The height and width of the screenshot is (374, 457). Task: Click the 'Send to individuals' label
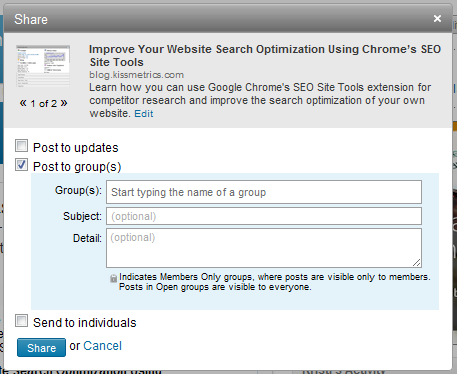[x=85, y=323]
